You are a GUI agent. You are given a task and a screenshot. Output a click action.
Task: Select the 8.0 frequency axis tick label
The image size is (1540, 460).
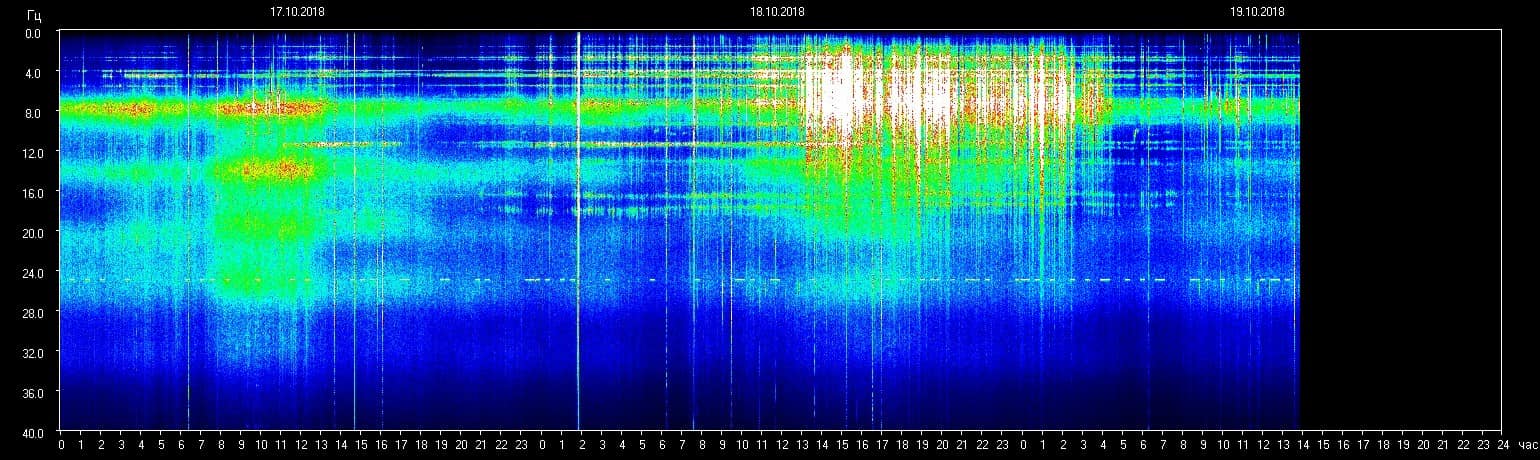tap(34, 113)
